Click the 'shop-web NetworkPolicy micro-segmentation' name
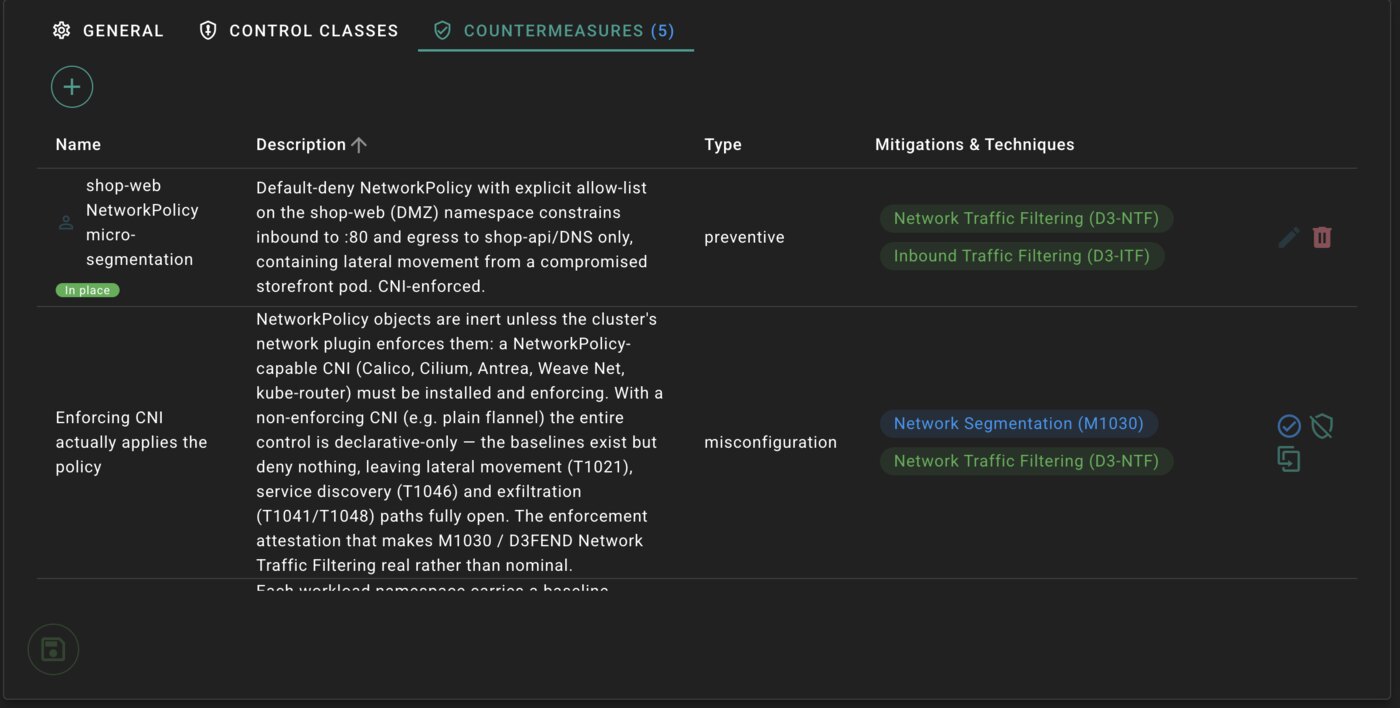The height and width of the screenshot is (708, 1400). (x=142, y=222)
